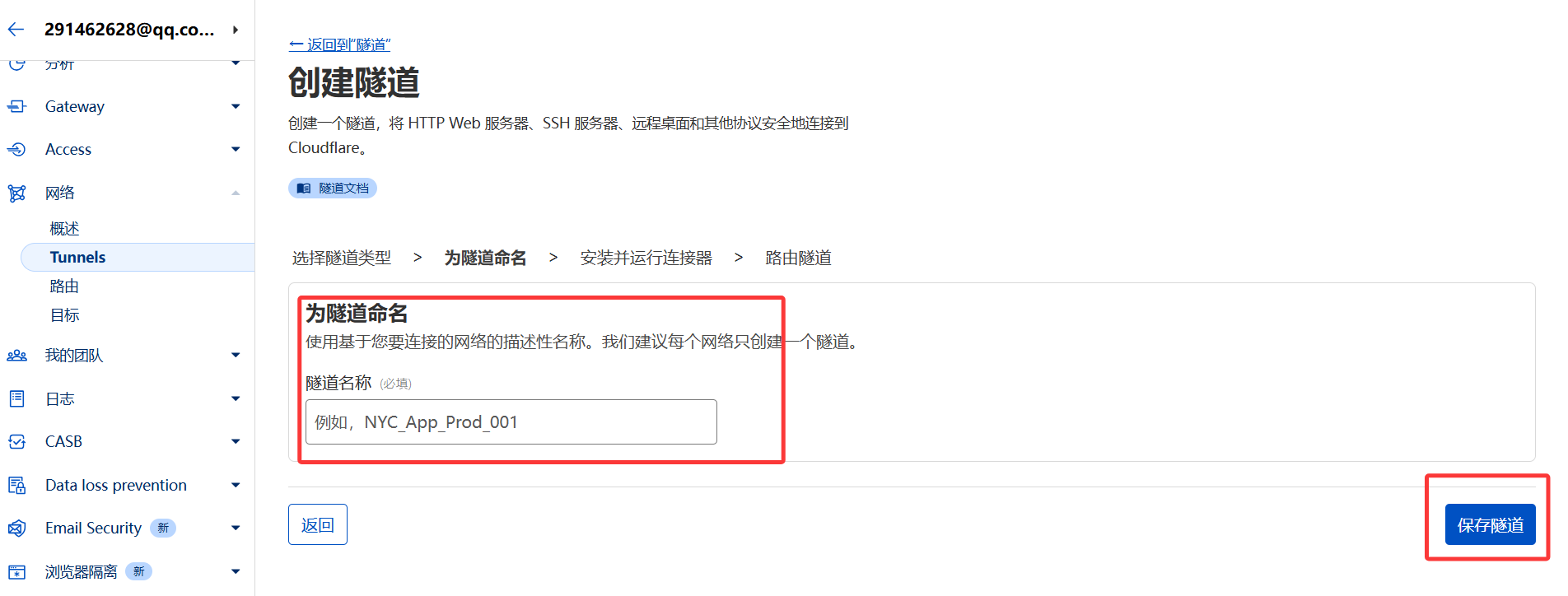Click the 返回 button

coord(318,524)
